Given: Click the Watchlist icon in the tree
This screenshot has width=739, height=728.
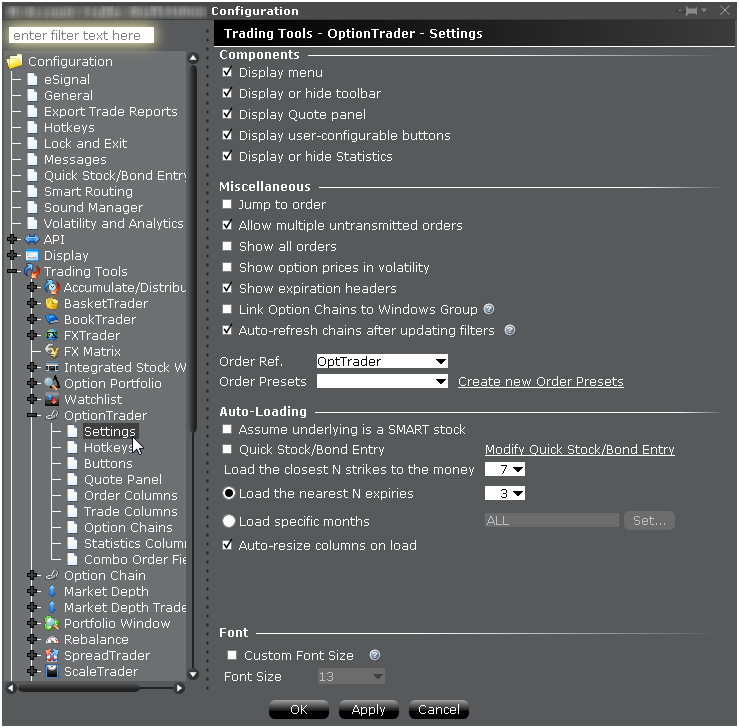Looking at the screenshot, I should (52, 399).
